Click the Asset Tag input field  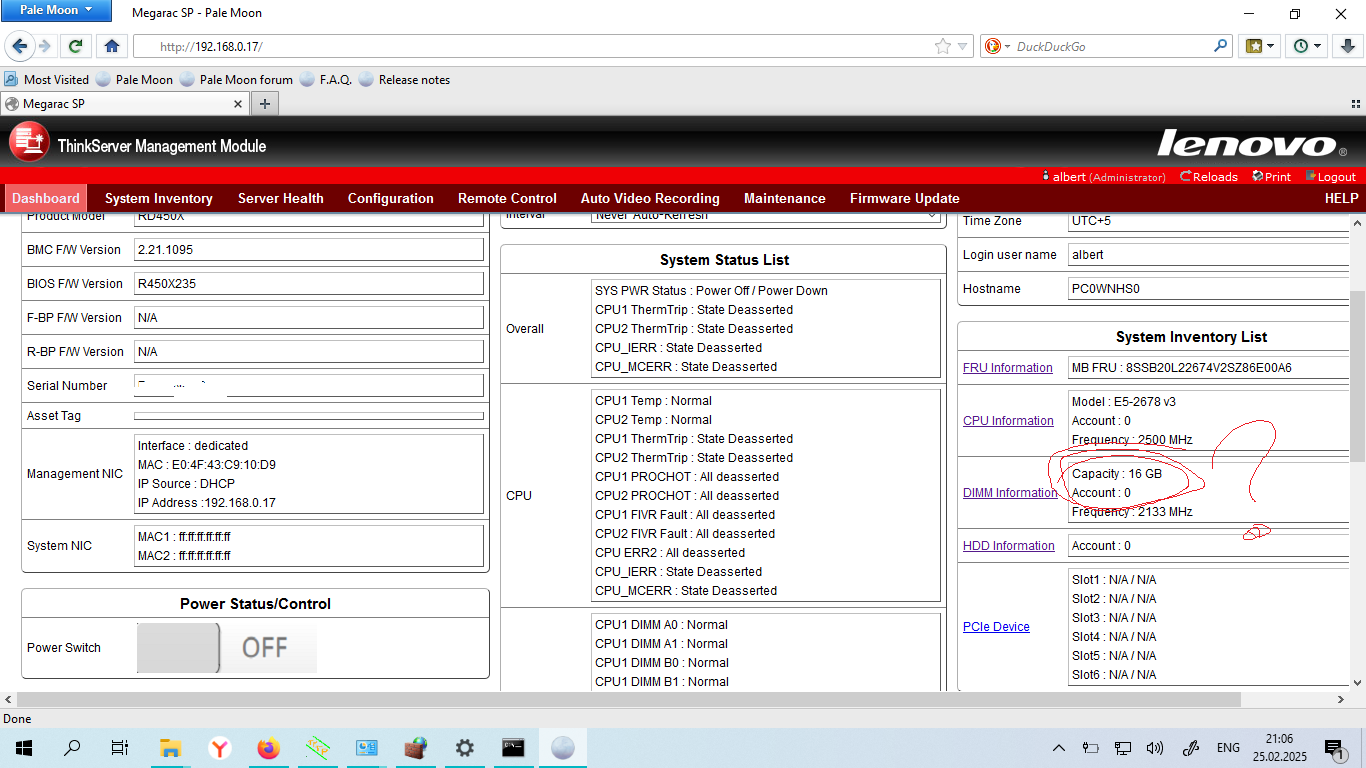coord(309,416)
